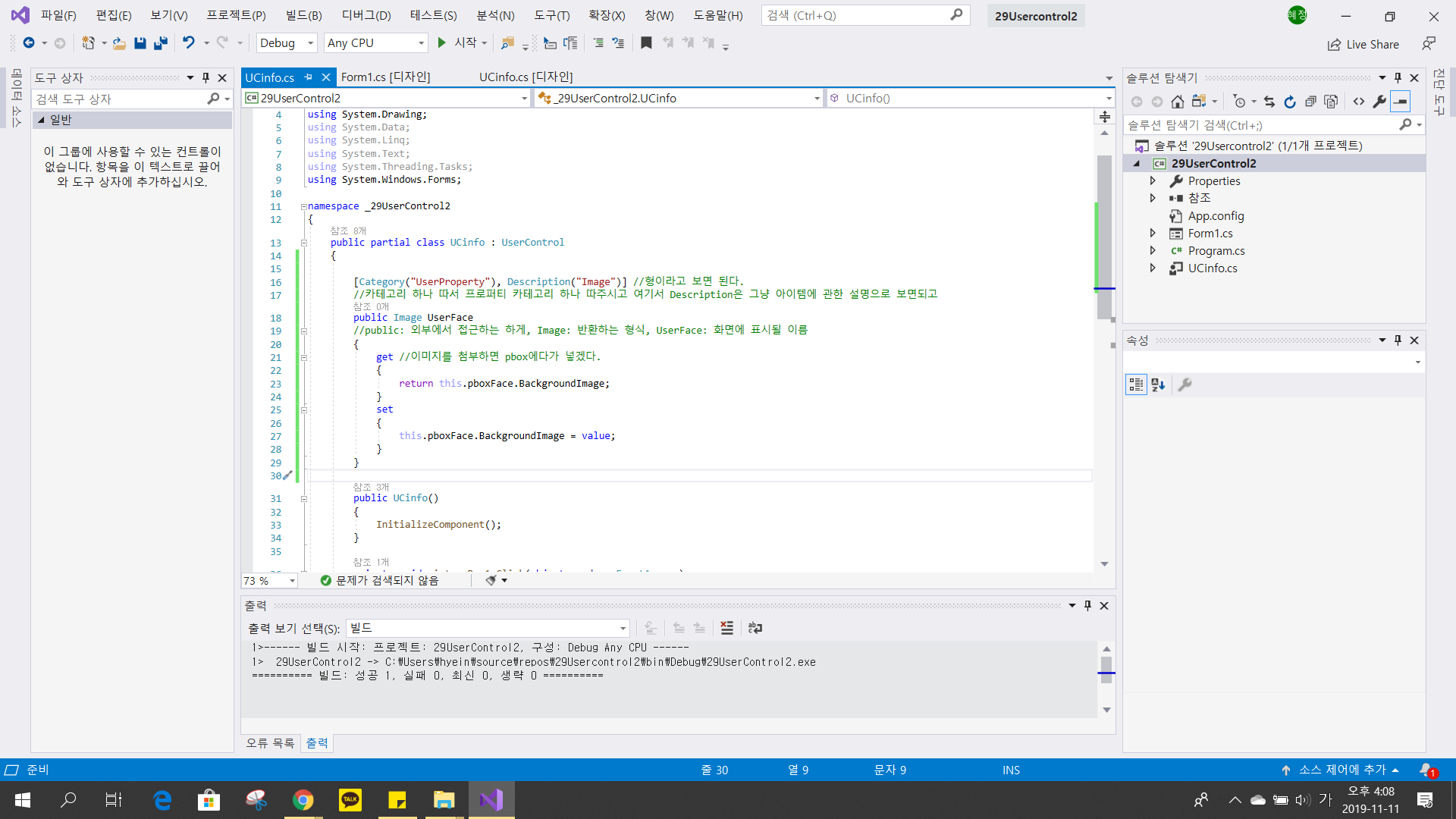This screenshot has height=819, width=1456.
Task: Click the bookmark toggle icon in toolbar
Action: point(646,43)
